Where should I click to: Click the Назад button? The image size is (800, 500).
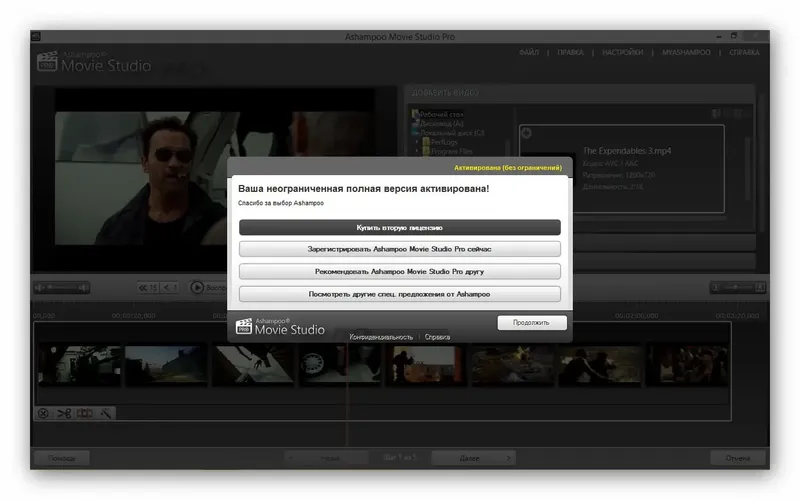[326, 458]
